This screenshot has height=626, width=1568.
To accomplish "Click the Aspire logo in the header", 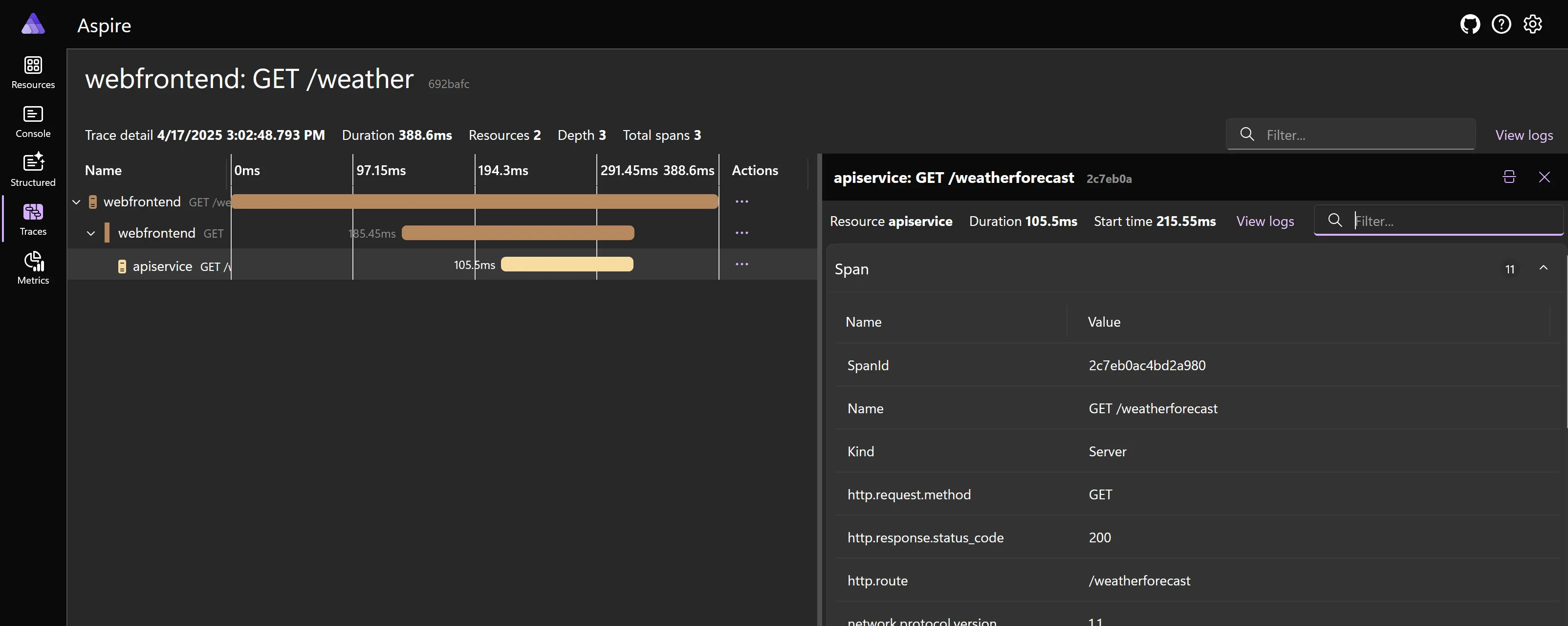I will (x=33, y=24).
